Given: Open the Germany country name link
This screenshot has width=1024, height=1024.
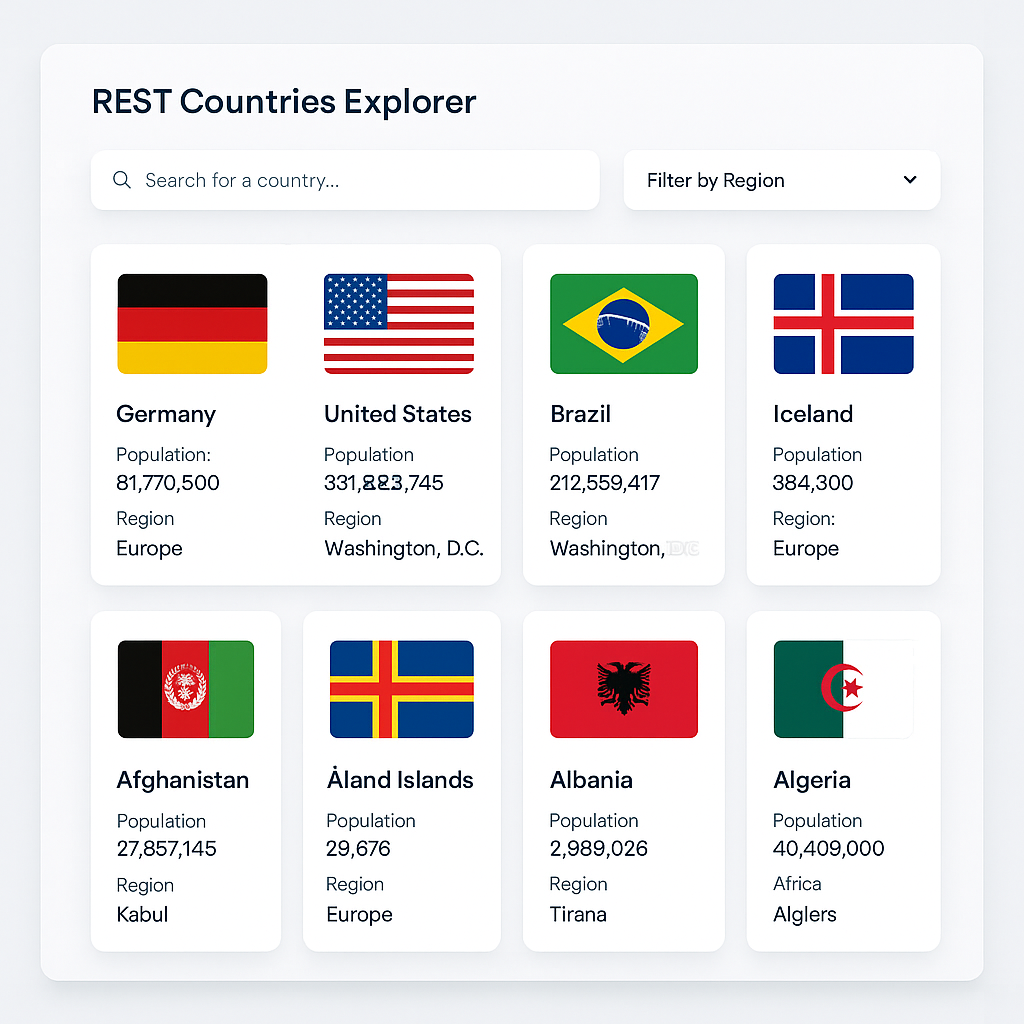Looking at the screenshot, I should [x=166, y=414].
